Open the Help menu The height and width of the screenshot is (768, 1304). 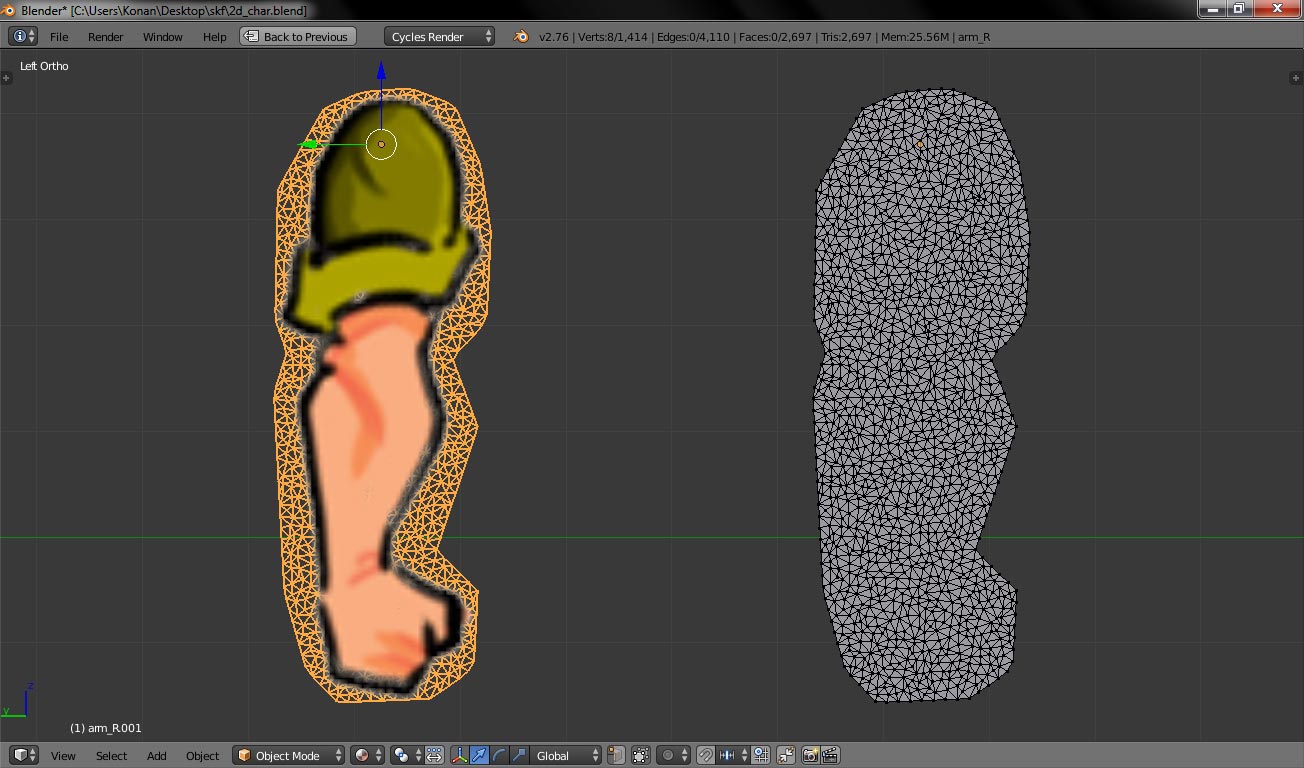coord(214,36)
